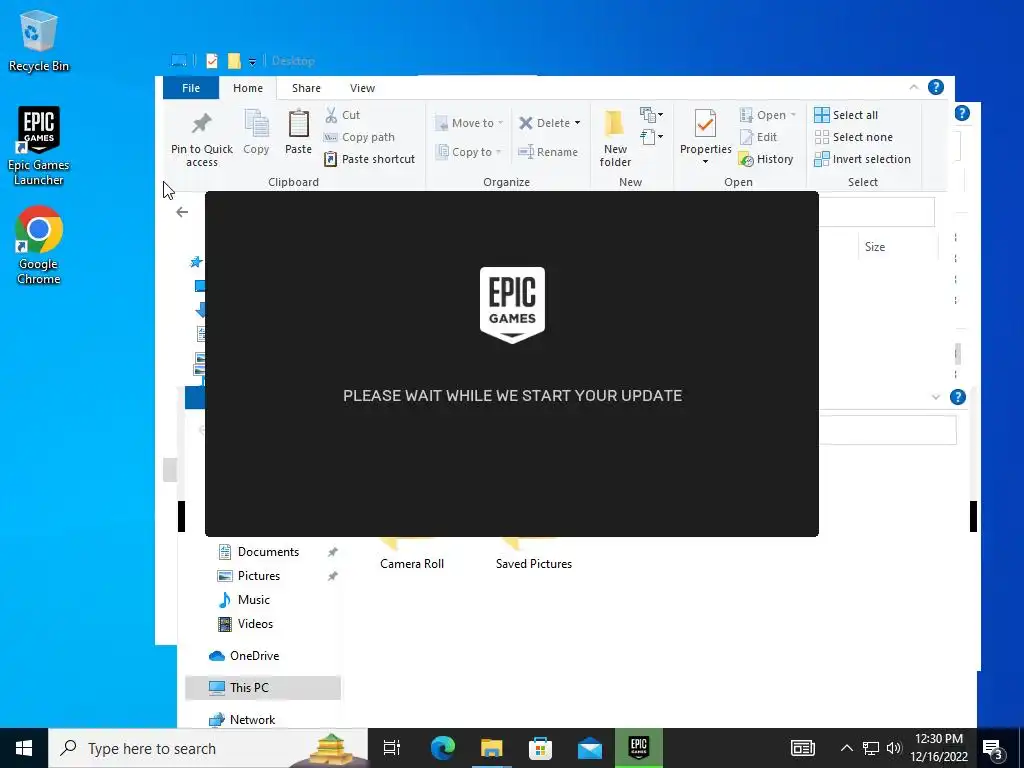Viewport: 1024px width, 768px height.
Task: Switch to the View ribbon tab
Action: tap(362, 88)
